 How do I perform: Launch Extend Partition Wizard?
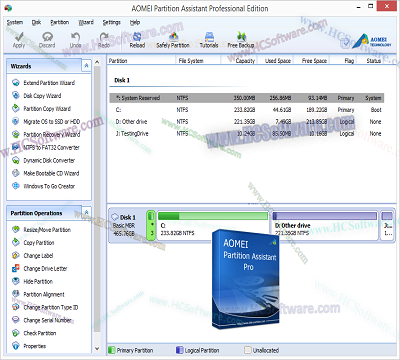coord(49,83)
